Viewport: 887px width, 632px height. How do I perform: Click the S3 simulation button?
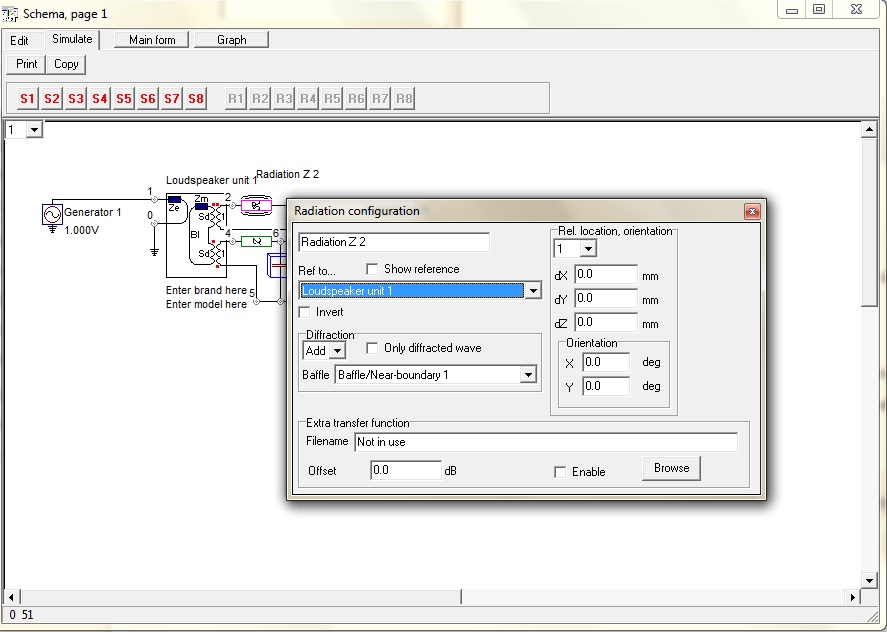(76, 98)
